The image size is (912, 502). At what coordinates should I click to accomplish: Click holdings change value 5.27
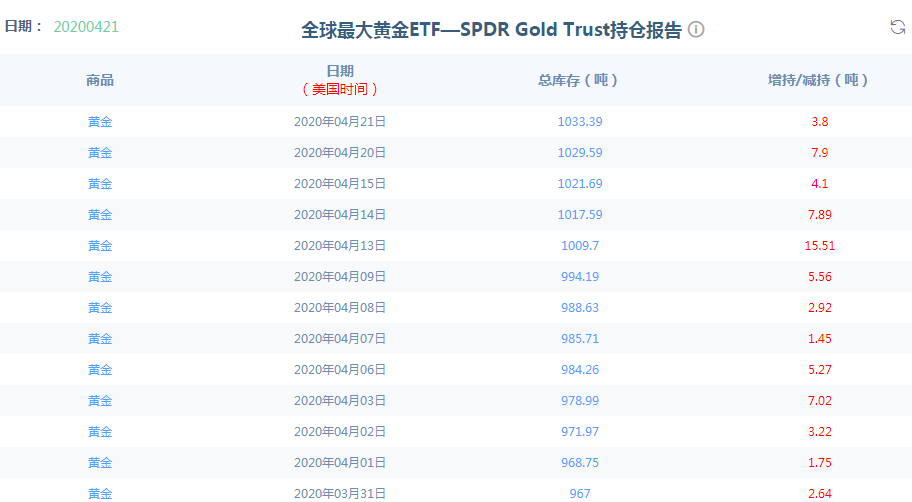820,370
